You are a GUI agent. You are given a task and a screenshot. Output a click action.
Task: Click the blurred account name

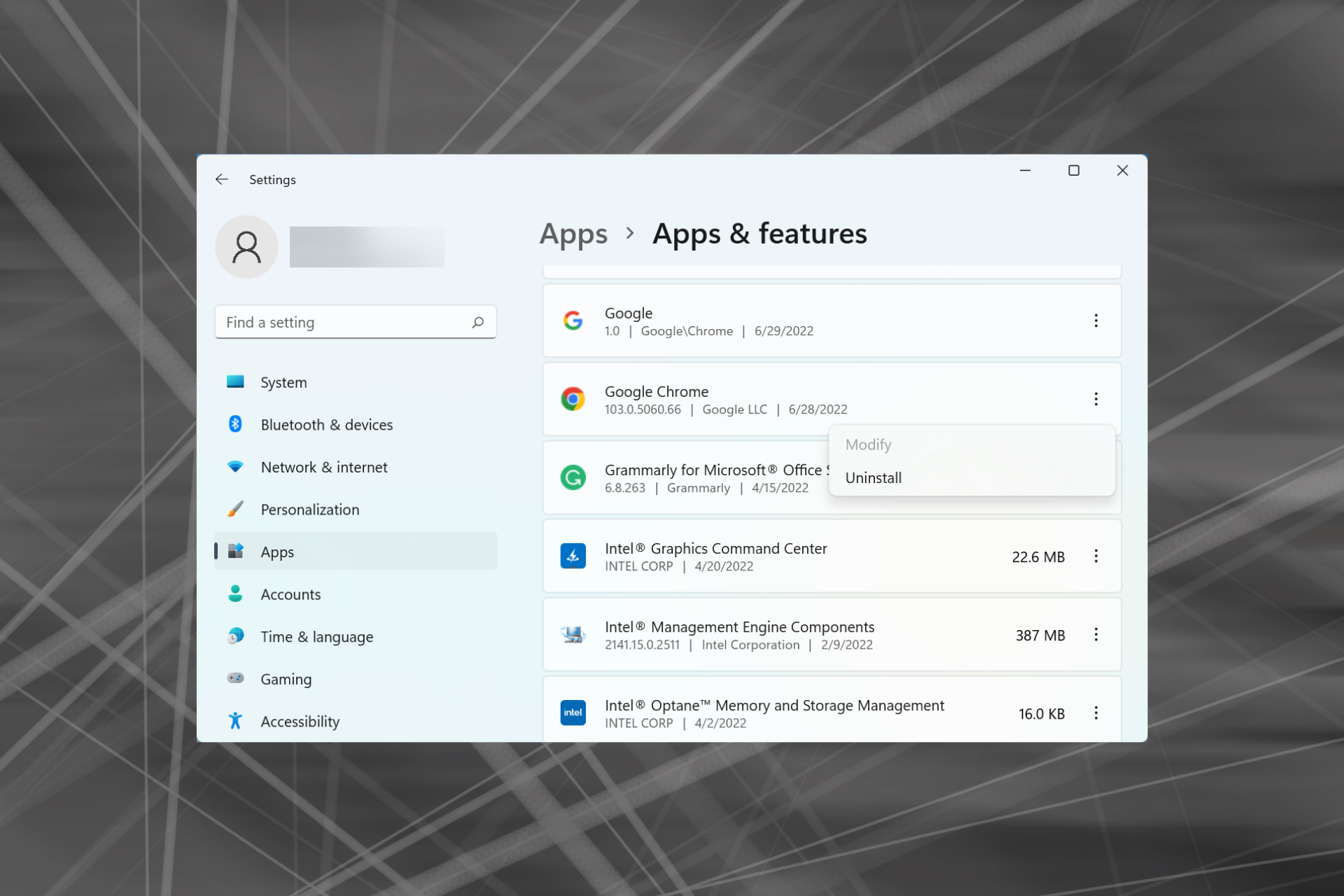click(367, 246)
